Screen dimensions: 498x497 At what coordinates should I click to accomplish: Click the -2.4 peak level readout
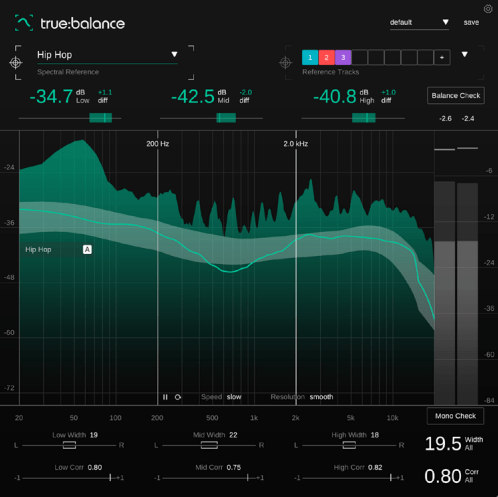pyautogui.click(x=468, y=119)
